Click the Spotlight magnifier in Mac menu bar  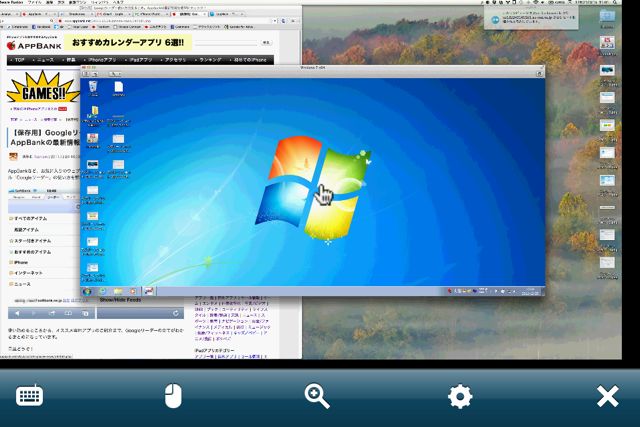[615, 2]
